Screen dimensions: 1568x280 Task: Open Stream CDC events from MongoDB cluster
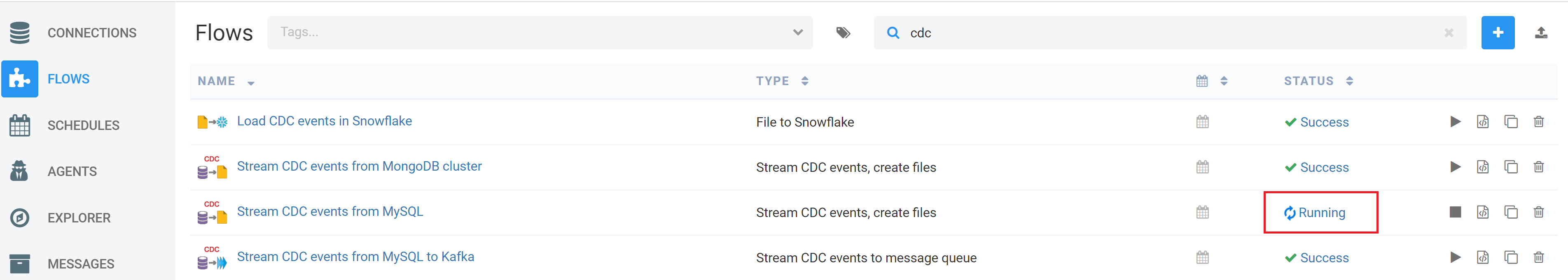click(x=359, y=166)
